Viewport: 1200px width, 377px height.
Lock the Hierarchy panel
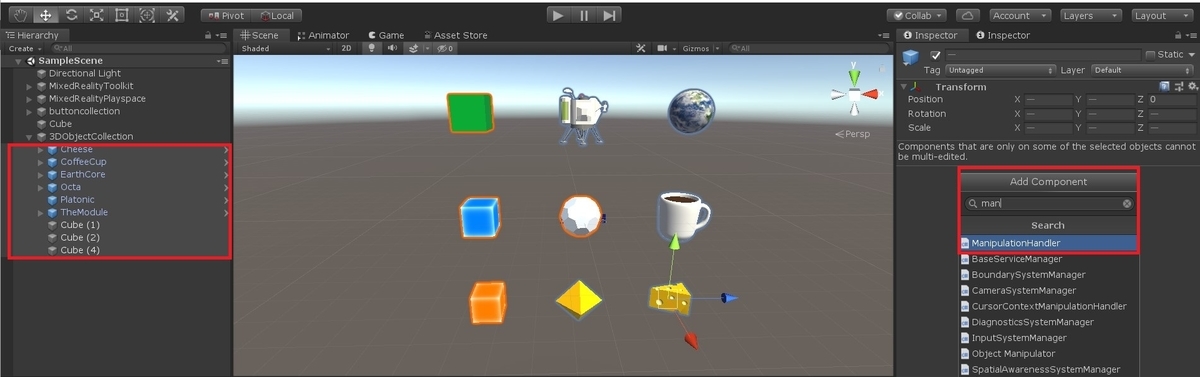point(208,35)
